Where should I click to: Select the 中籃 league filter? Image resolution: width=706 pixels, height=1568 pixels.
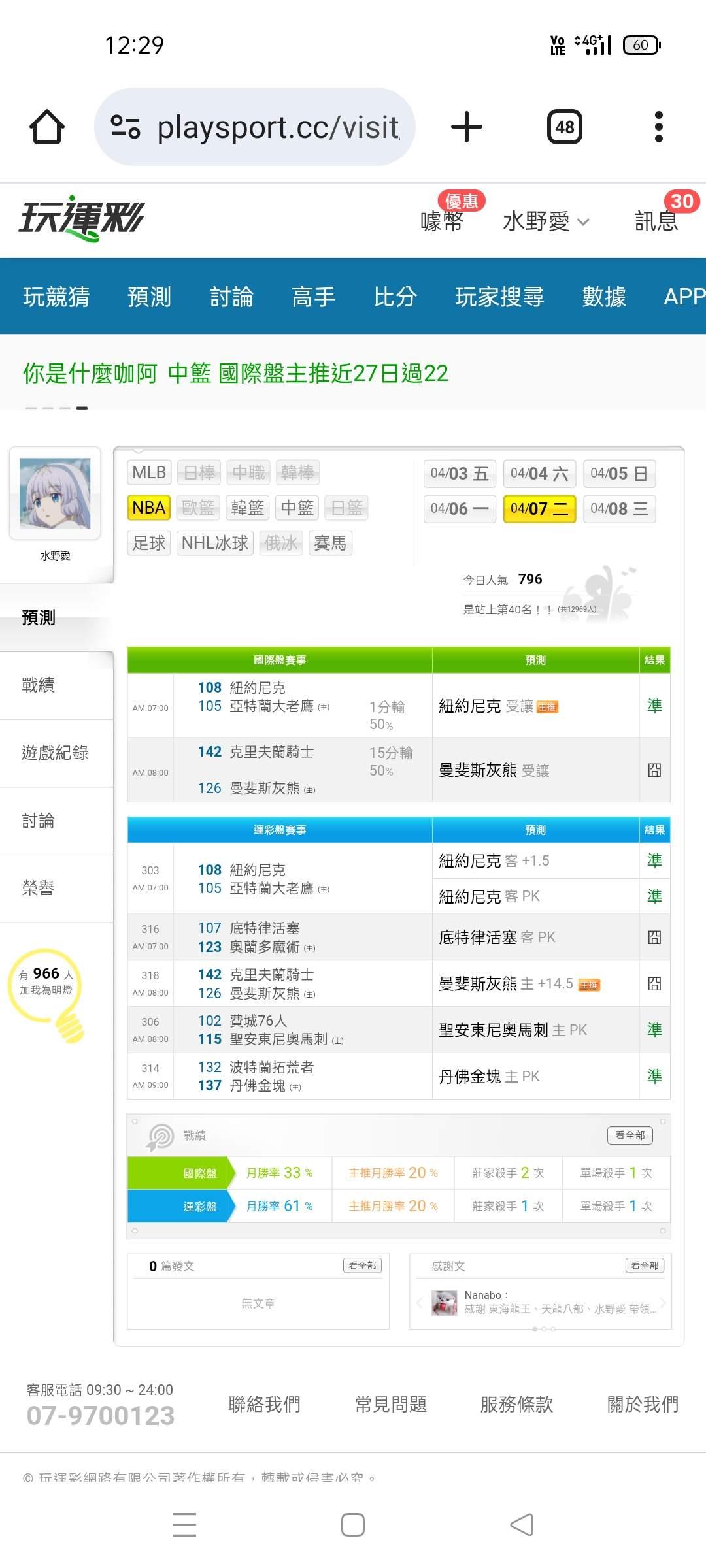[x=297, y=508]
